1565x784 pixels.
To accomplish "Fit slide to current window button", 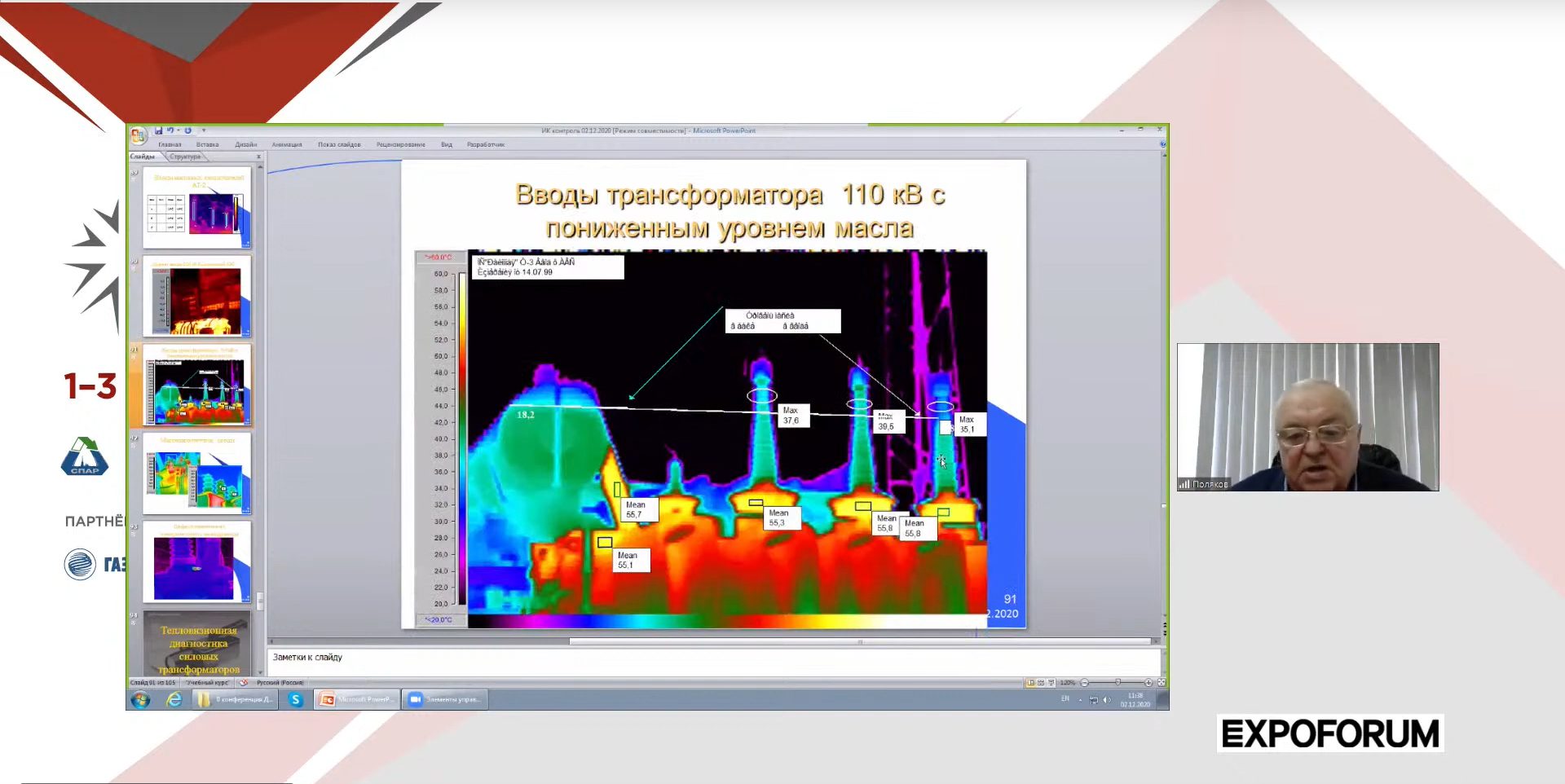I will (x=1162, y=683).
